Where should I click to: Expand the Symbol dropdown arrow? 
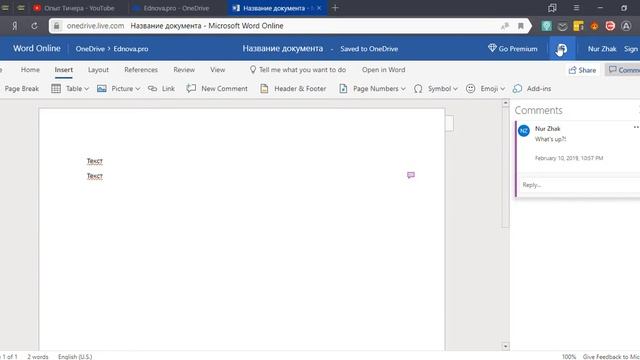[455, 89]
